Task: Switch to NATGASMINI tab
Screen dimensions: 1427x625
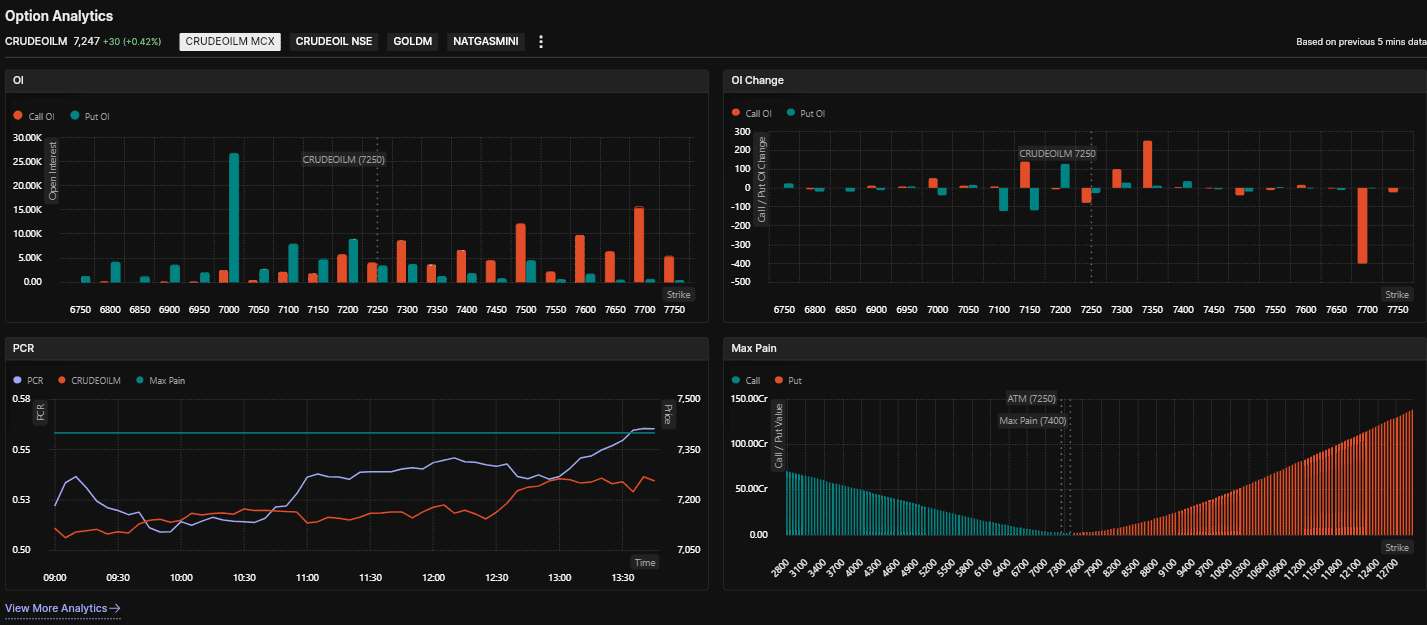Action: point(486,42)
